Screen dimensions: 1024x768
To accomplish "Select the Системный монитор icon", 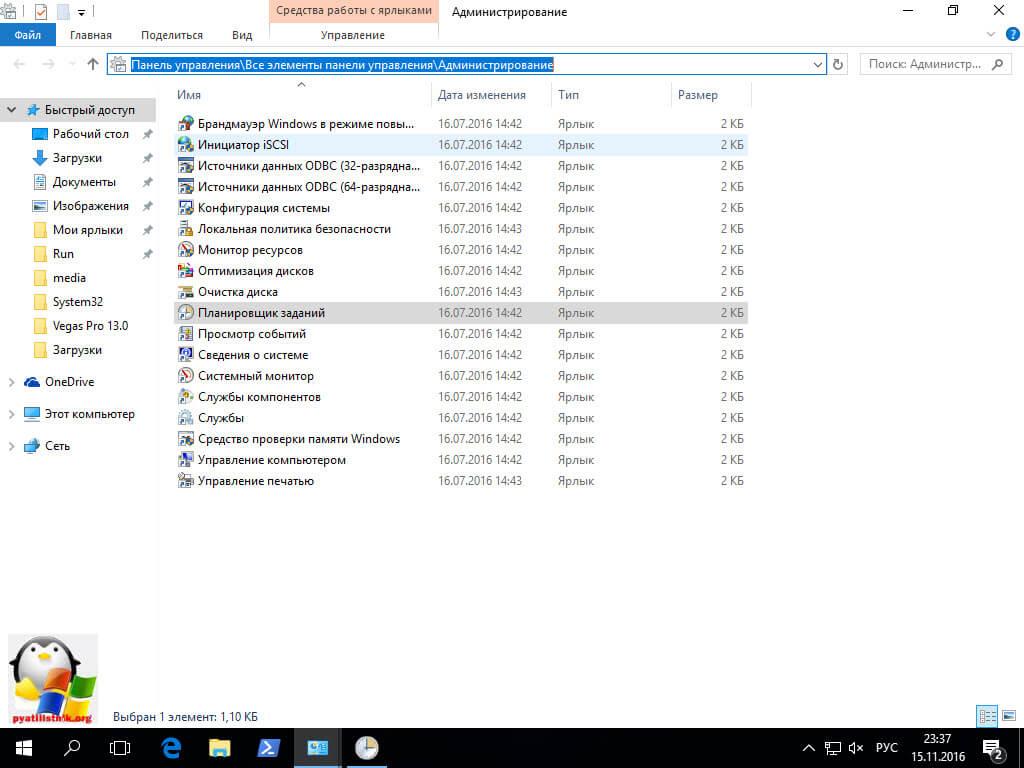I will (x=186, y=376).
